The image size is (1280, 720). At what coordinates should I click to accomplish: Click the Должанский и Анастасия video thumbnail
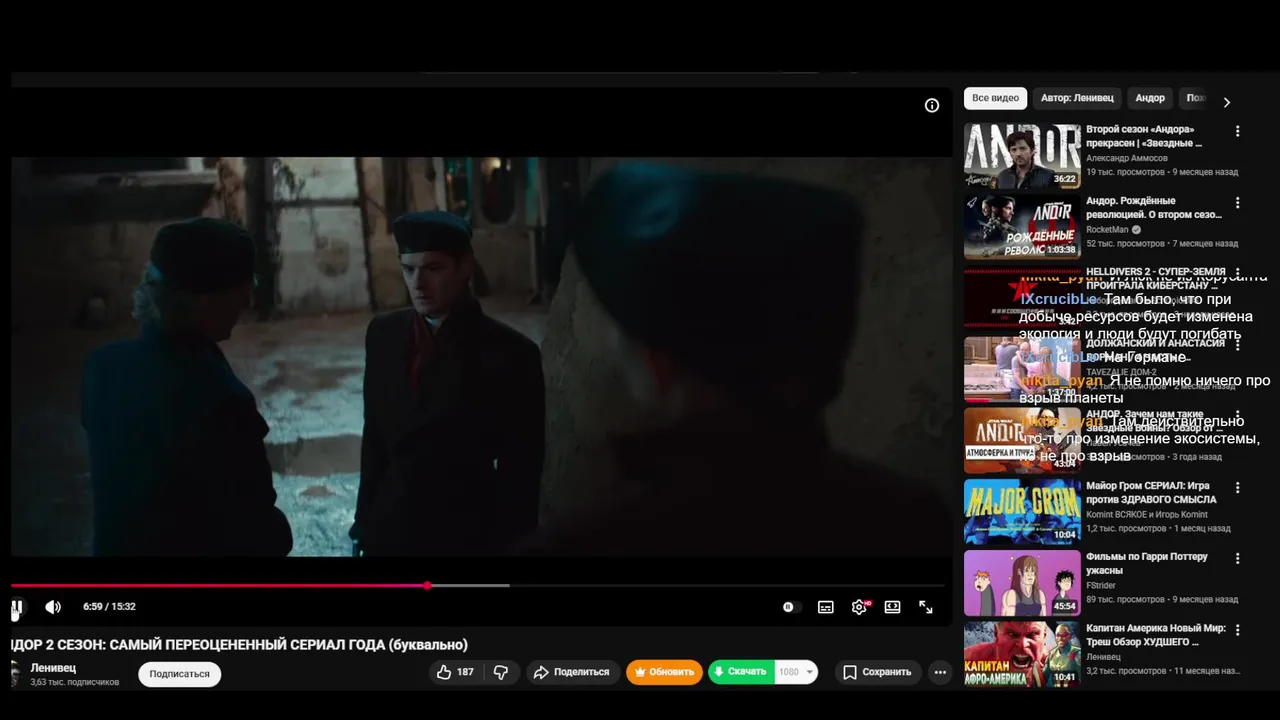pyautogui.click(x=1022, y=369)
